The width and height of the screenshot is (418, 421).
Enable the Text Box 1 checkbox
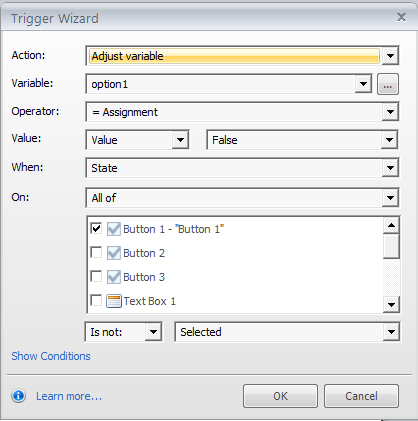tap(96, 300)
